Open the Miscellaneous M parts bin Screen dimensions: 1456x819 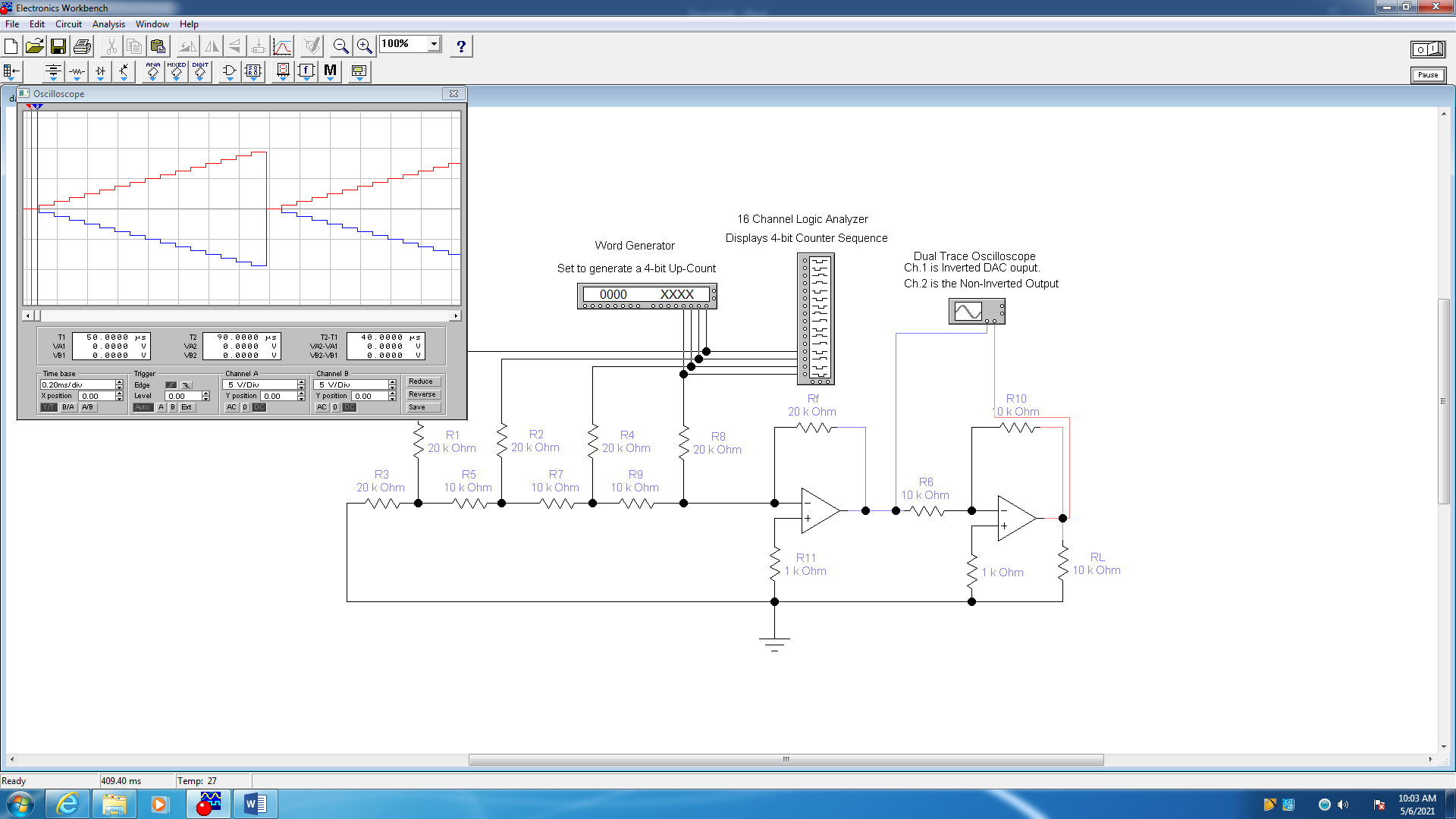[x=330, y=72]
